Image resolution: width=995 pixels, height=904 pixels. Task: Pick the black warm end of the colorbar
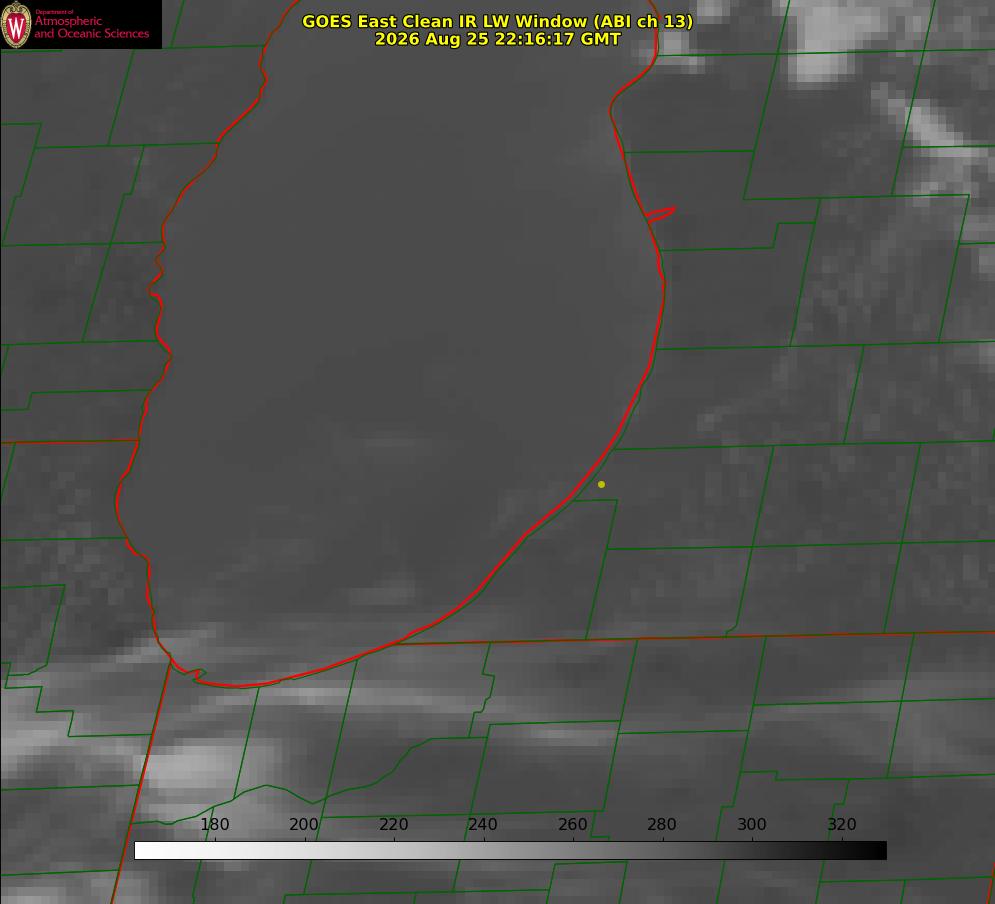878,851
